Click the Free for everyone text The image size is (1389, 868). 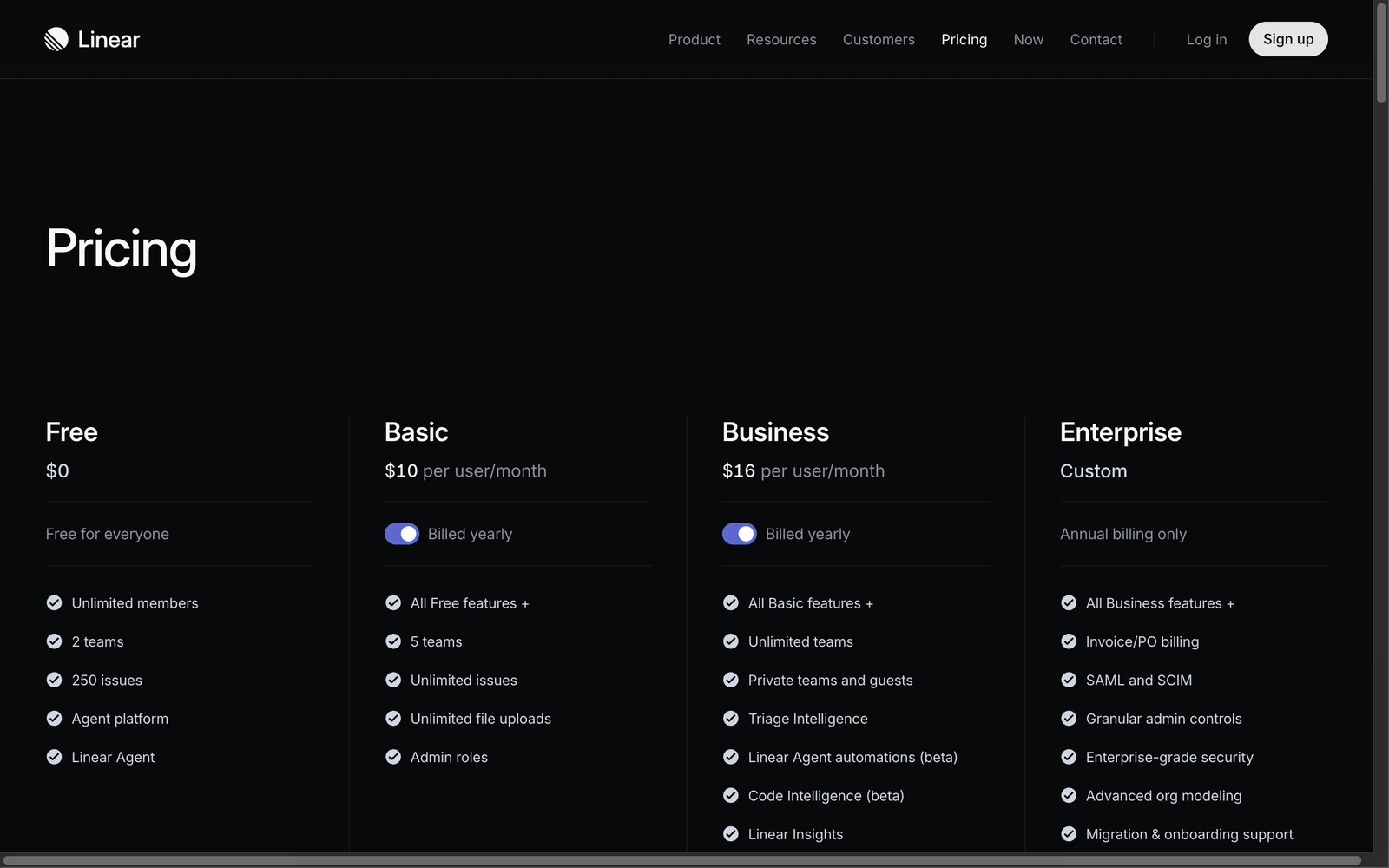point(108,534)
